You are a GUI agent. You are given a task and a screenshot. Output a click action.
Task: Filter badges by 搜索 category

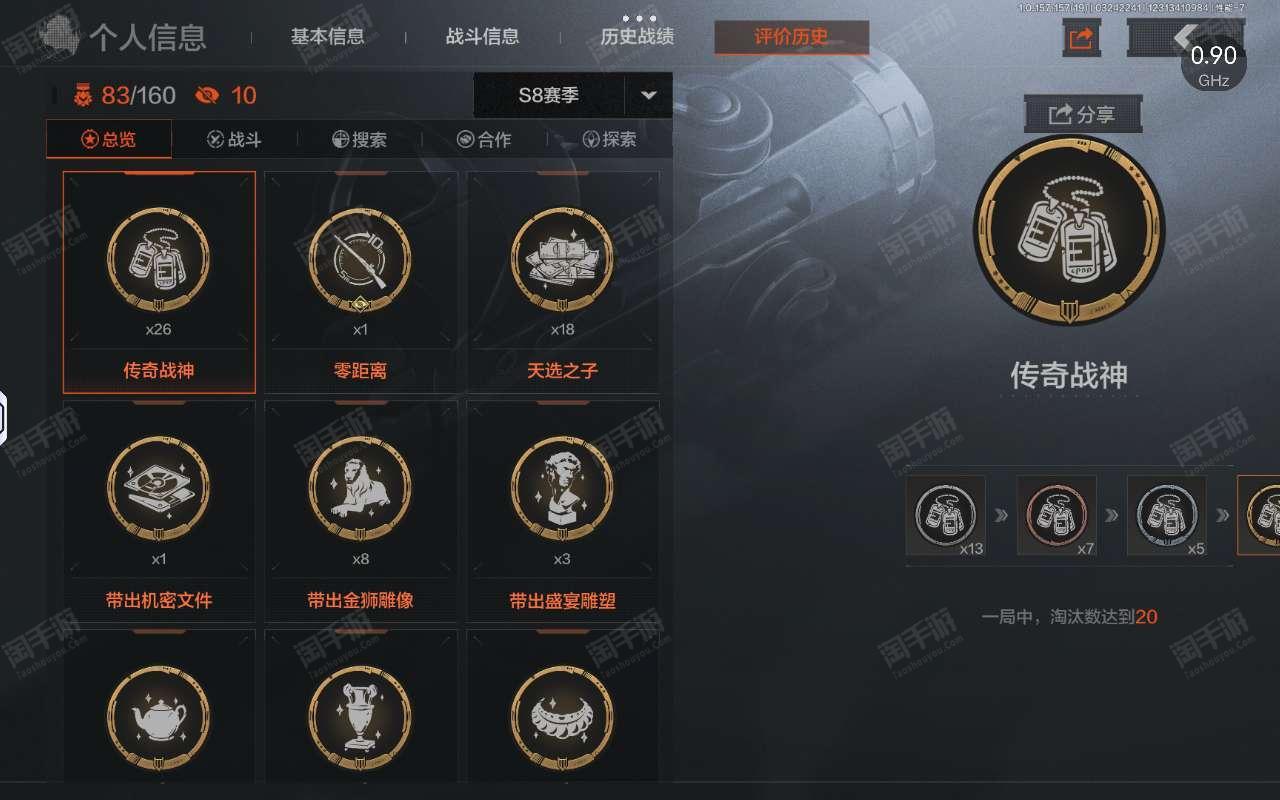pos(359,140)
